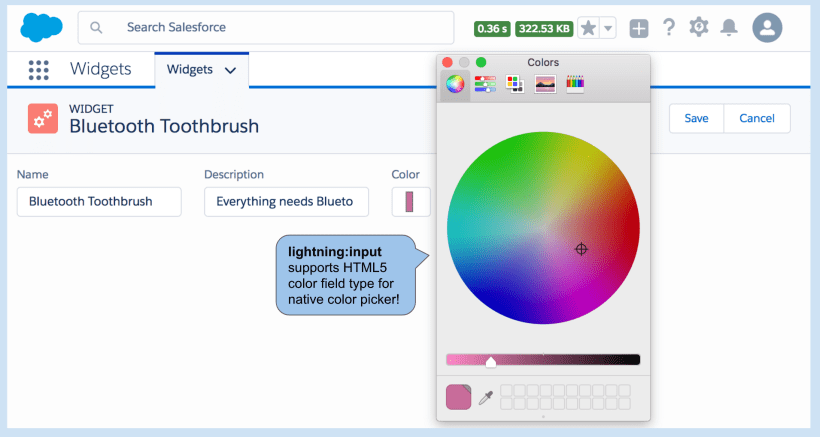Open the notifications bell
The height and width of the screenshot is (437, 820).
click(x=729, y=27)
